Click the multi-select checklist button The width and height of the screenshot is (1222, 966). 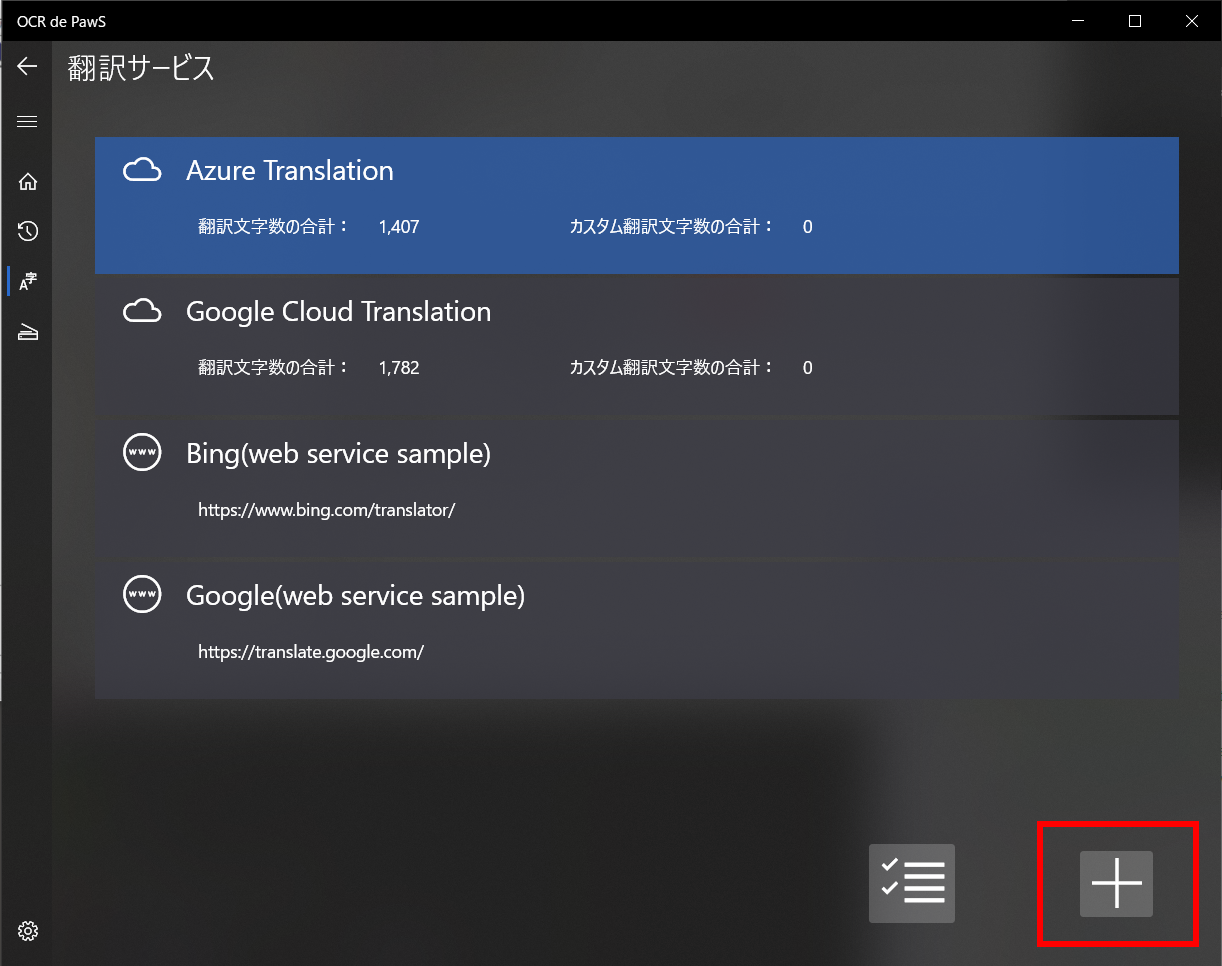(912, 883)
